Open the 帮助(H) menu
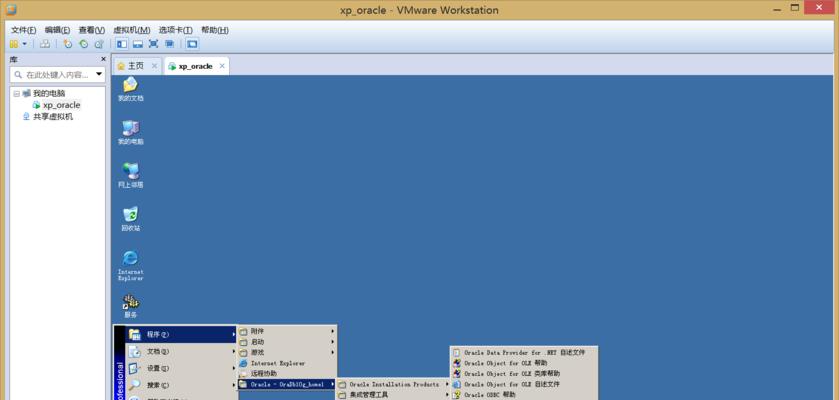This screenshot has height=400, width=839. pos(215,30)
